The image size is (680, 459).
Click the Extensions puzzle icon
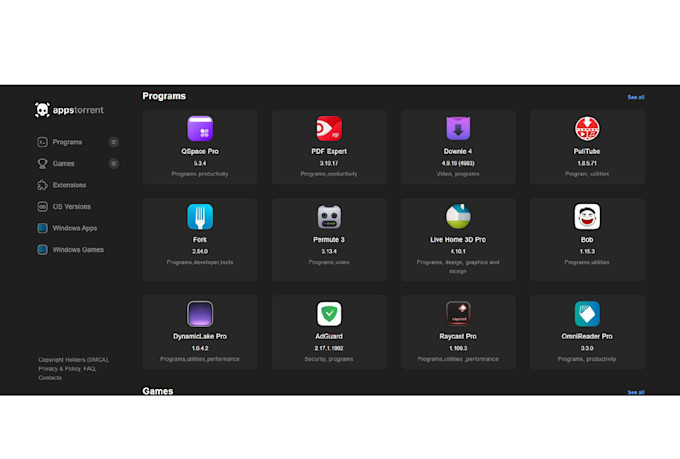click(42, 185)
